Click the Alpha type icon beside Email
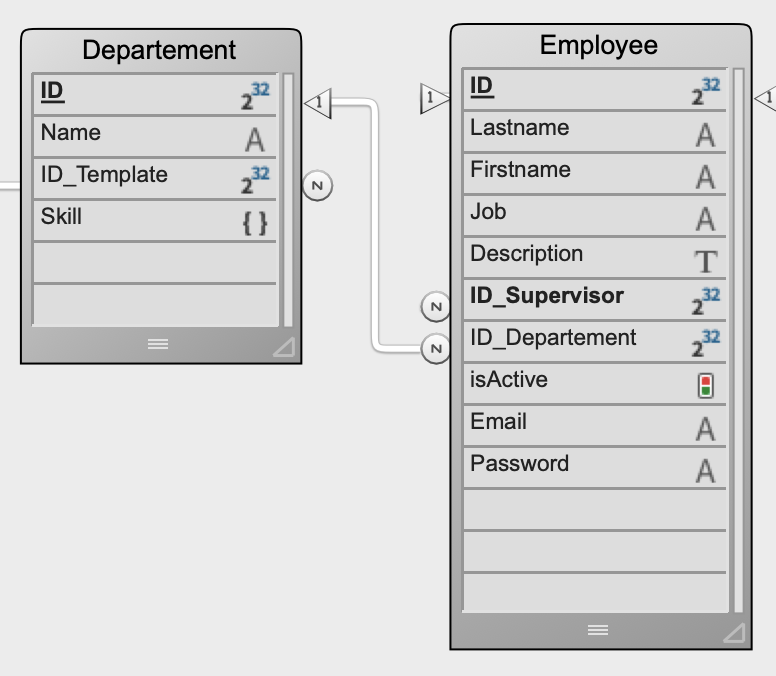776x676 pixels. point(705,429)
